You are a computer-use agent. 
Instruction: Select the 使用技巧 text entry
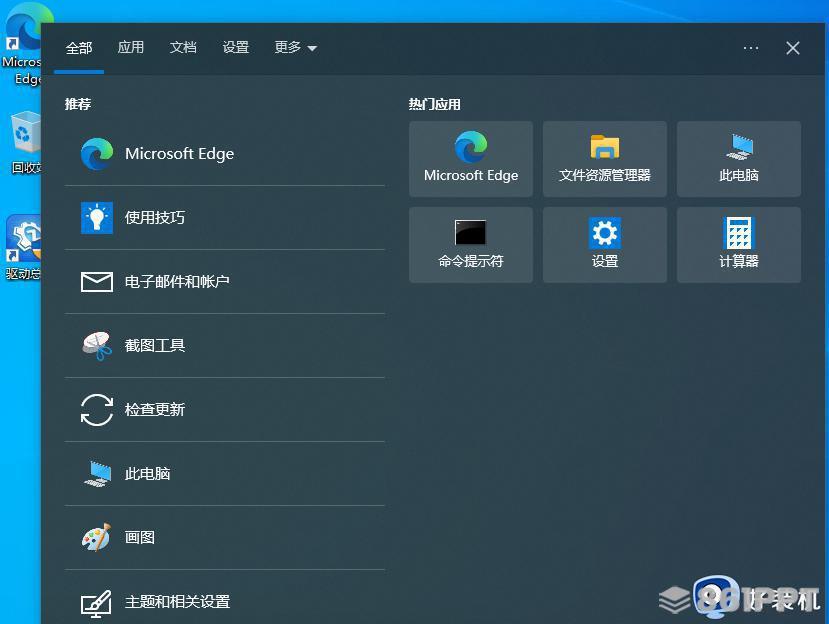tap(154, 217)
